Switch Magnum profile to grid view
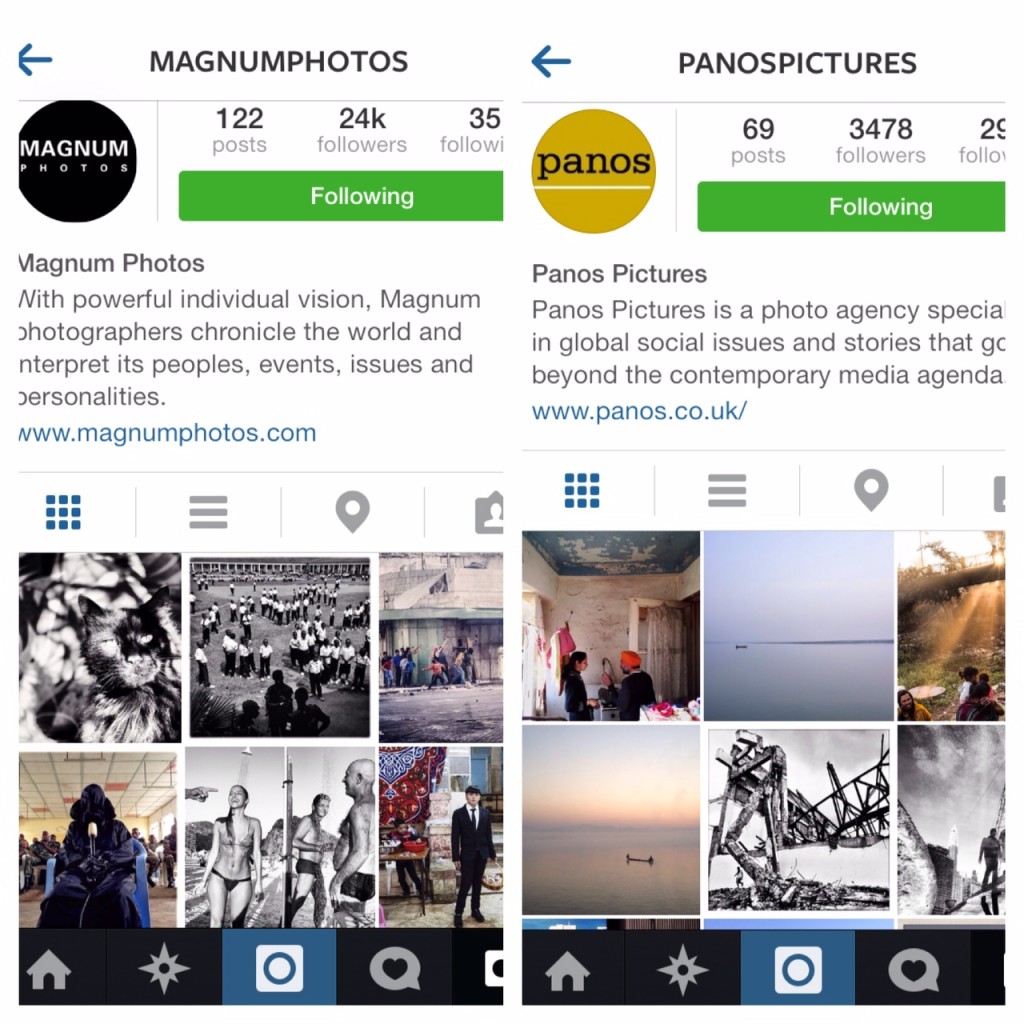 [x=63, y=512]
